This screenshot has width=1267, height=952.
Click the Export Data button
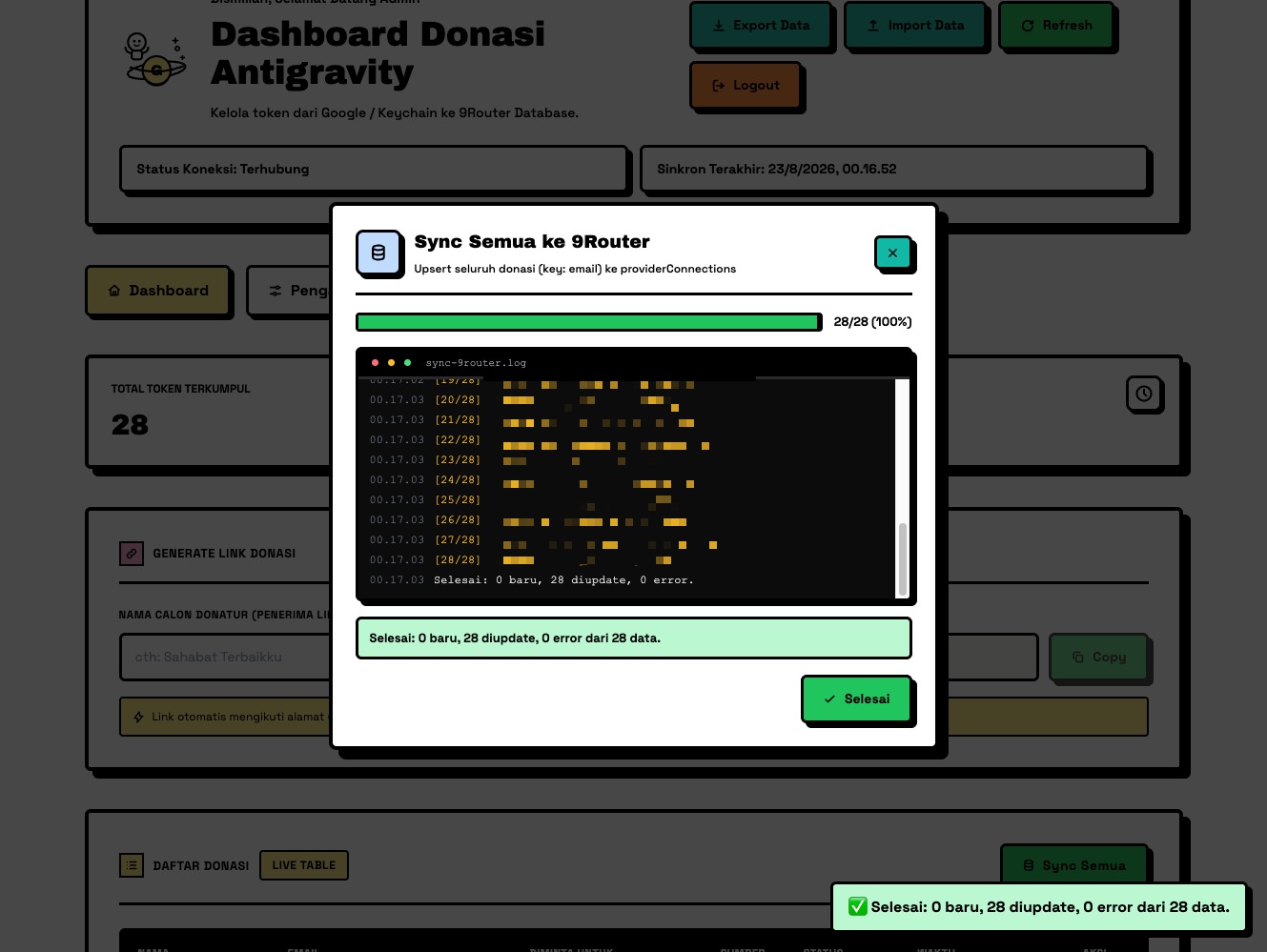(761, 26)
